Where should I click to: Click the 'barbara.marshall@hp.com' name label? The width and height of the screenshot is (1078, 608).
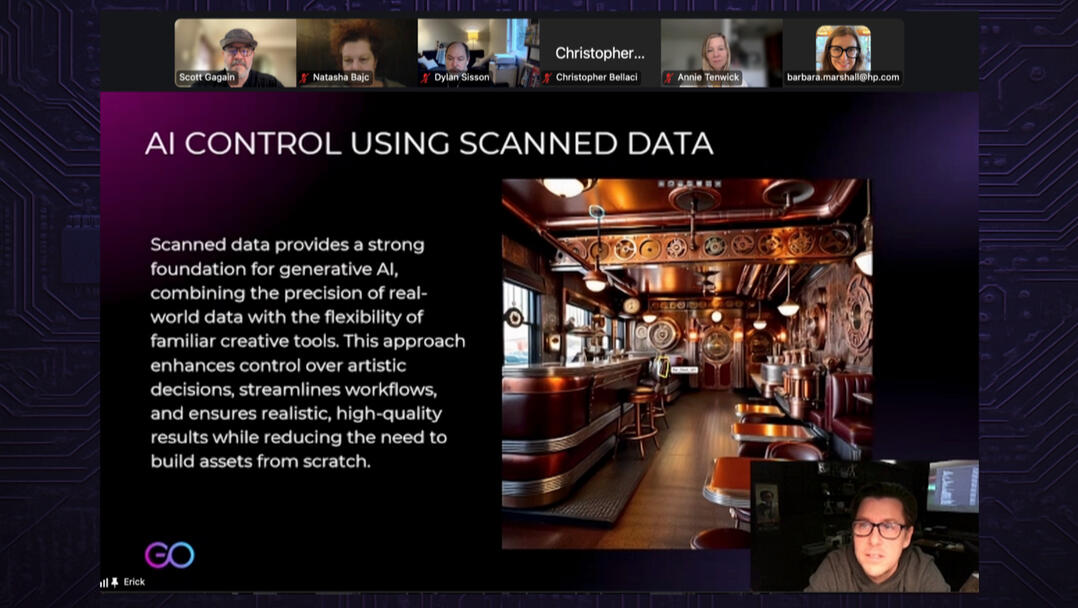pos(843,77)
